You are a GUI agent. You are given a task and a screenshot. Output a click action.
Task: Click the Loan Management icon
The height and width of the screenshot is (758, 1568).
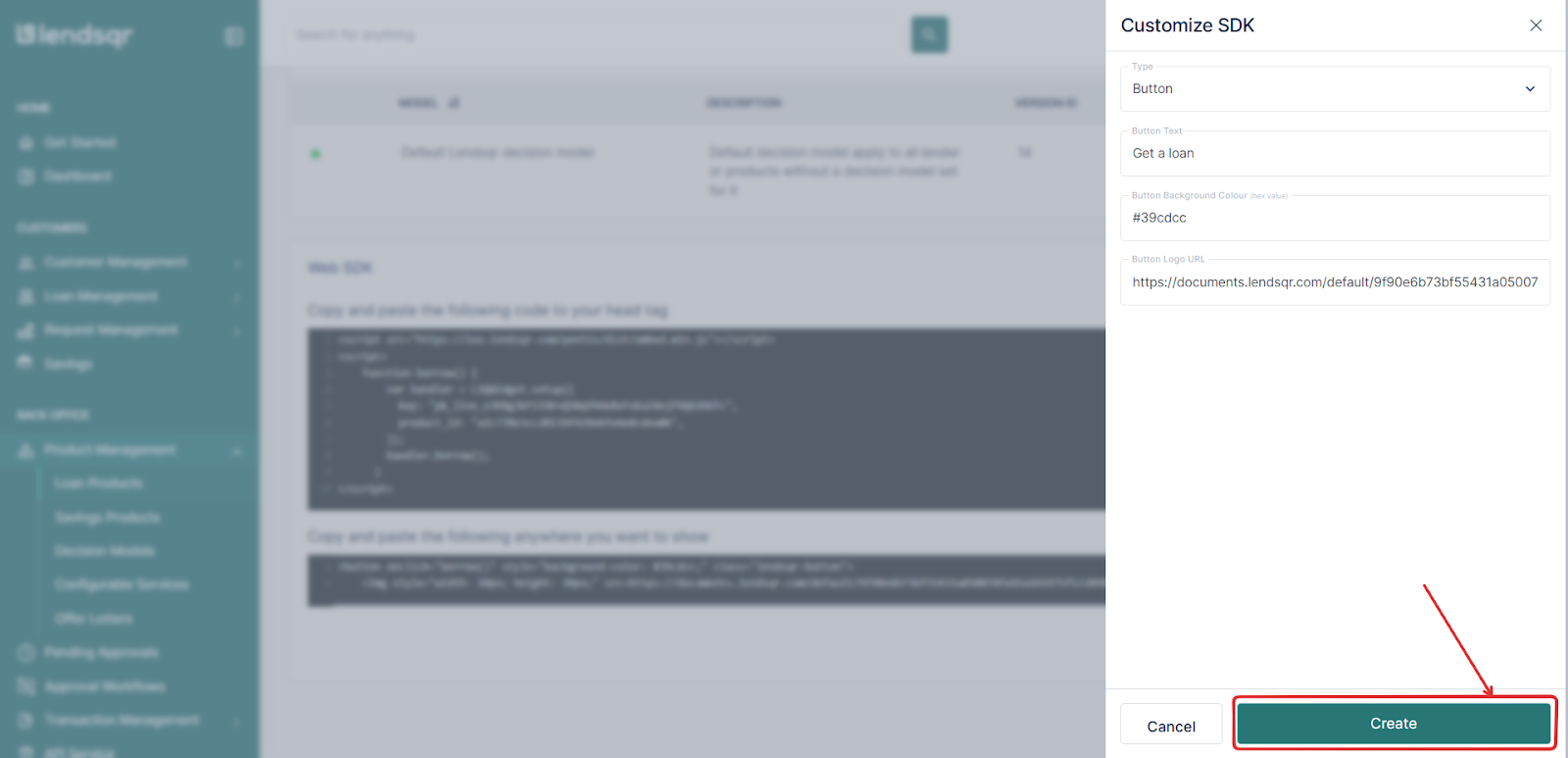tap(26, 296)
